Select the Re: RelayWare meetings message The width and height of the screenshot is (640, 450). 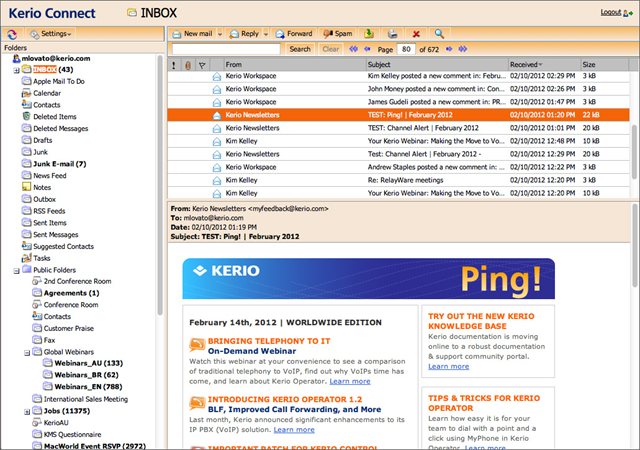398,180
